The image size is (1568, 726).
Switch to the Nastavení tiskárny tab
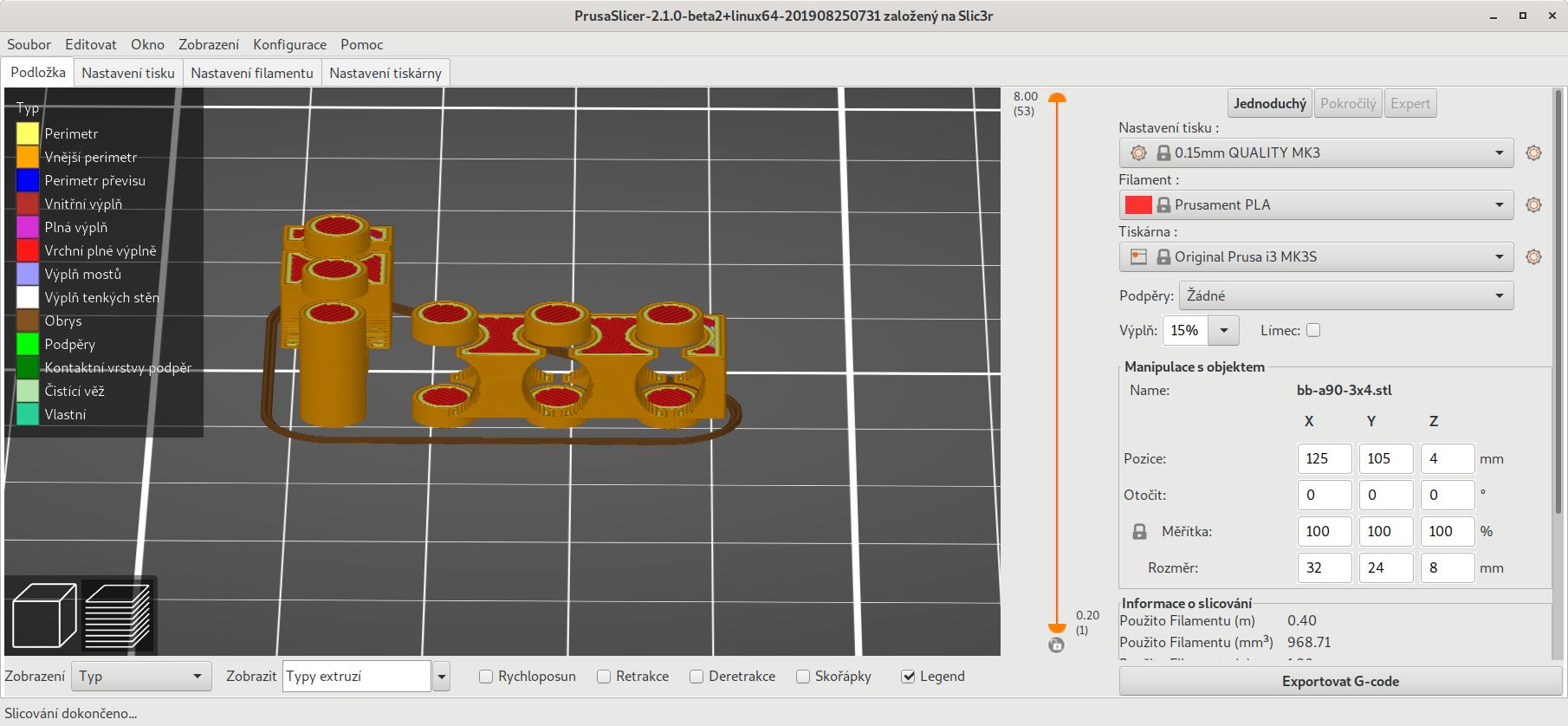(x=386, y=73)
